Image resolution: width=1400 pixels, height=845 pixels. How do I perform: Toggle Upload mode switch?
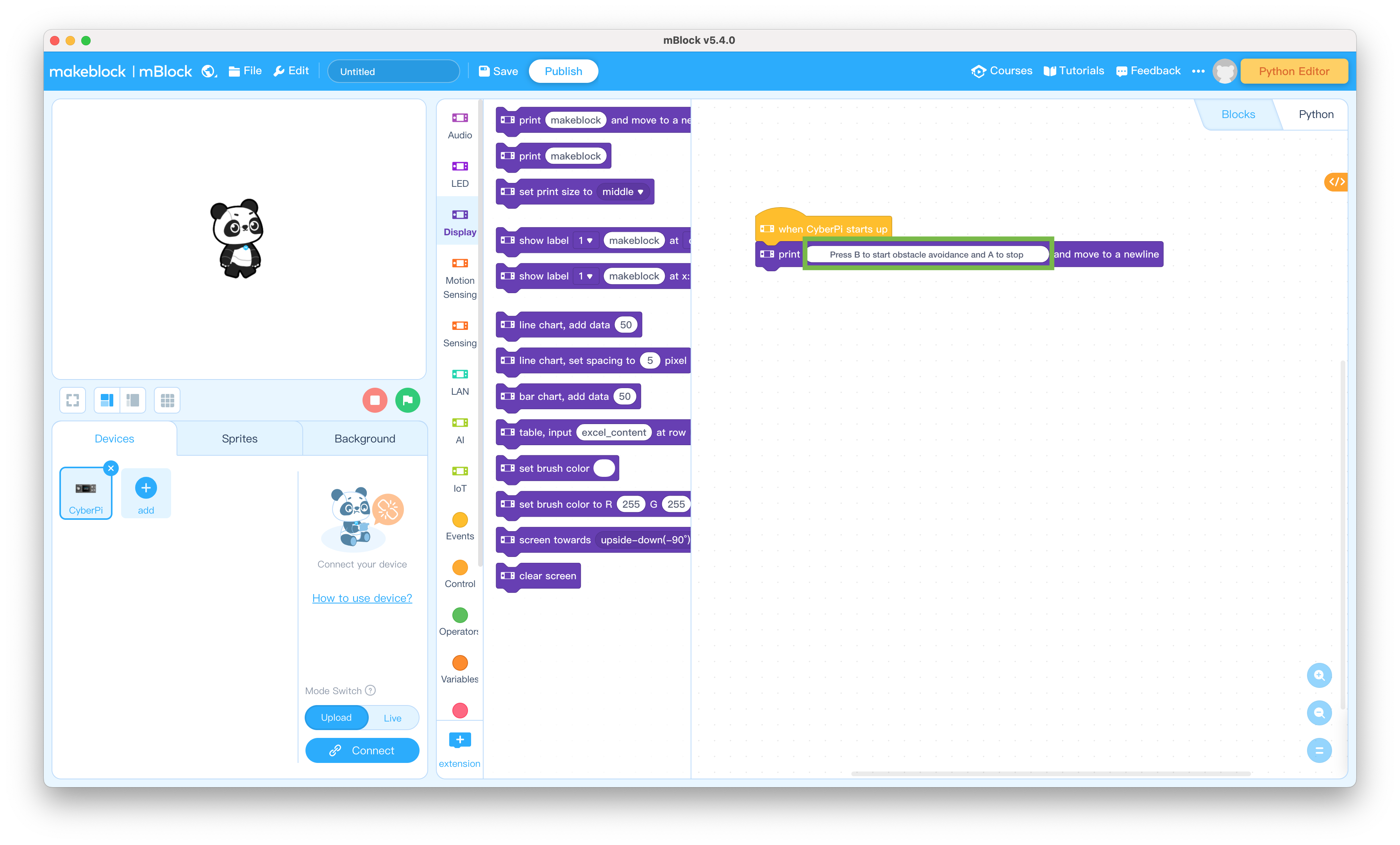click(335, 718)
